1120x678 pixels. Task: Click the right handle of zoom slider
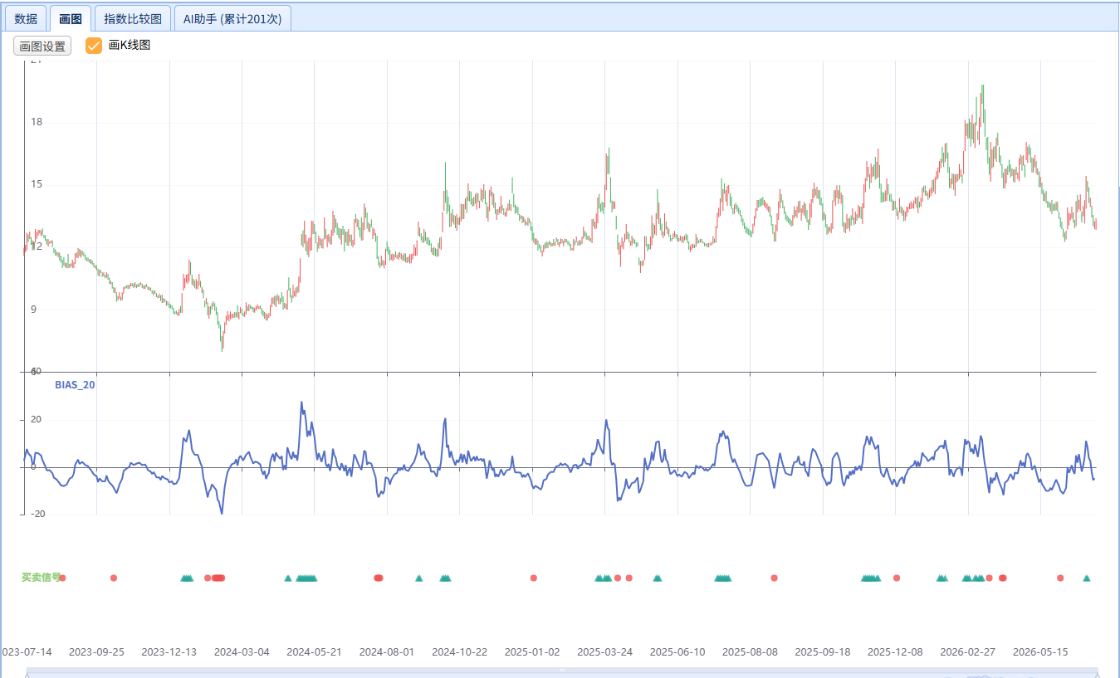[x=1097, y=674]
